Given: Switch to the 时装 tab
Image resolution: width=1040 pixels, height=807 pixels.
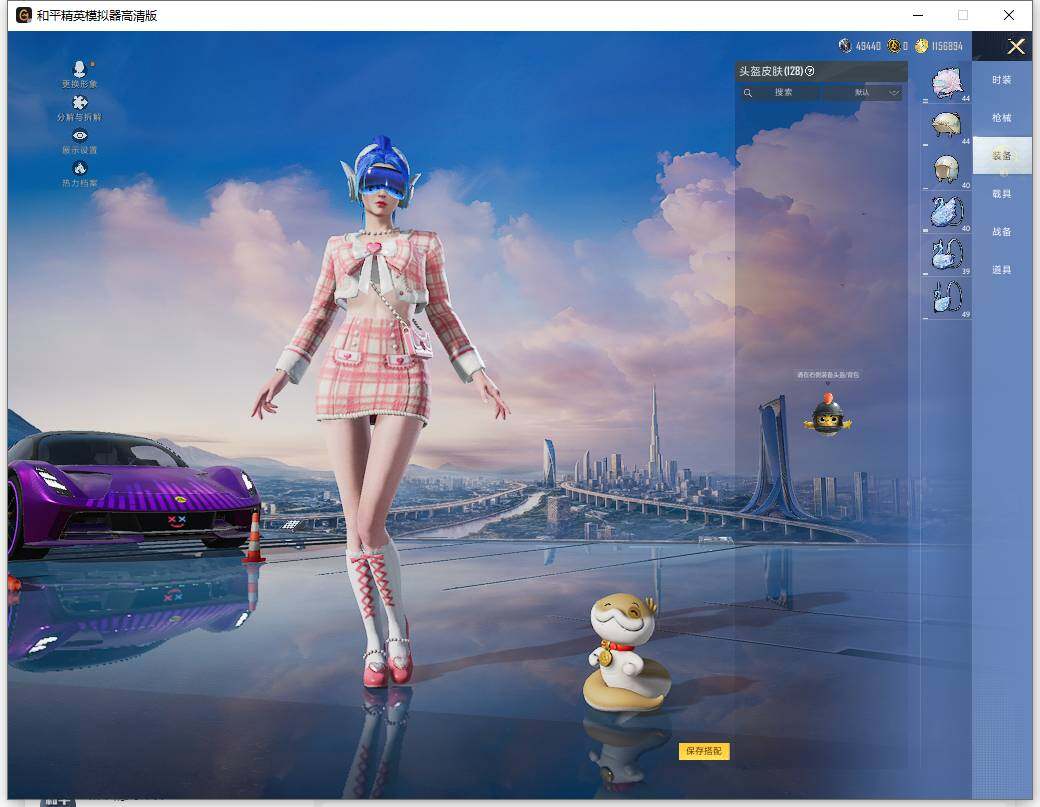Looking at the screenshot, I should [x=1002, y=80].
